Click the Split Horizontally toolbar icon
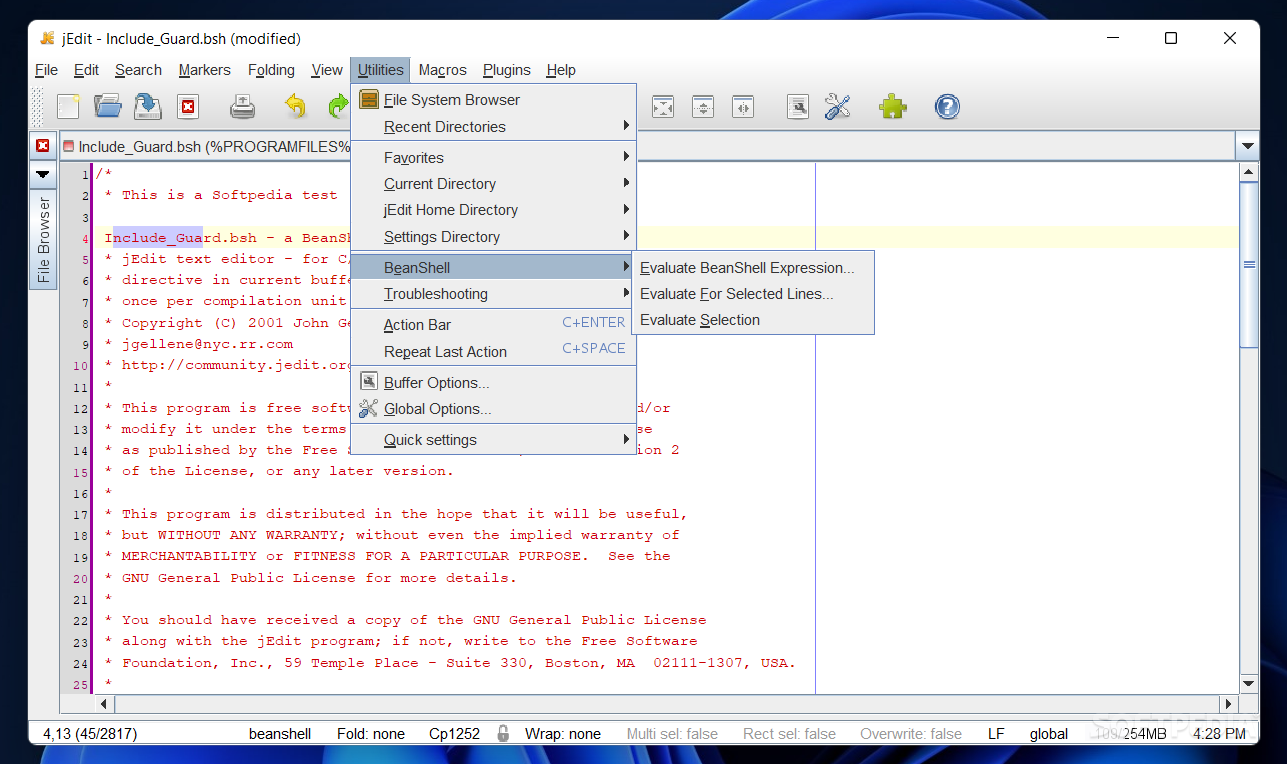This screenshot has width=1287, height=764. 703,107
